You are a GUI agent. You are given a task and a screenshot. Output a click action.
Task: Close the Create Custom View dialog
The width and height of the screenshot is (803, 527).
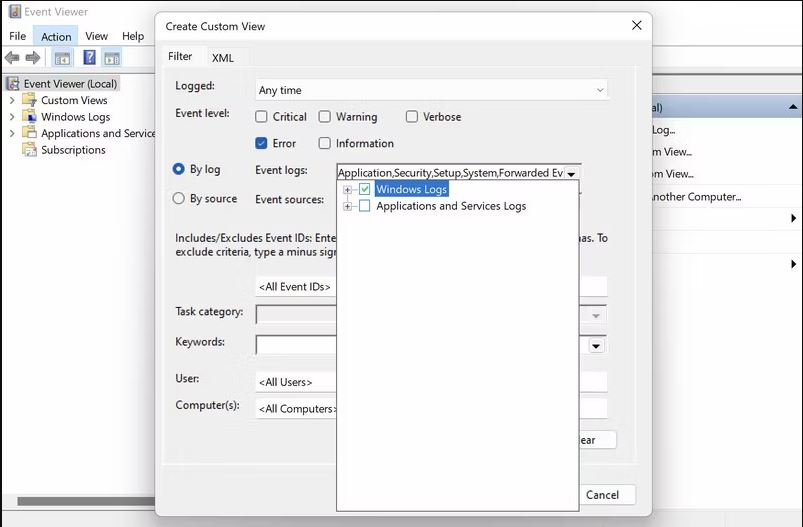click(x=637, y=25)
